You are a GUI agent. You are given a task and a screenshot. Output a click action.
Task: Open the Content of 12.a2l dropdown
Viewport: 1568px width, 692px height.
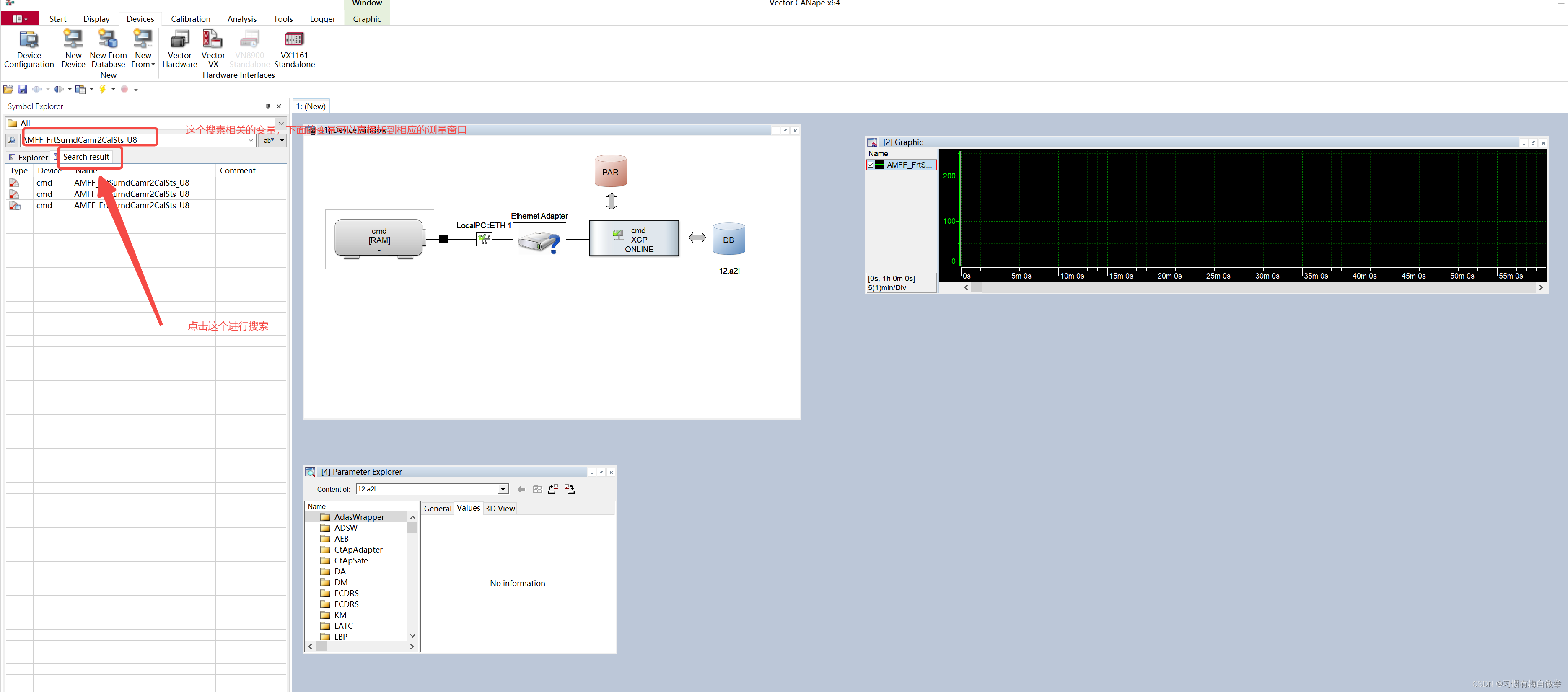pos(503,489)
